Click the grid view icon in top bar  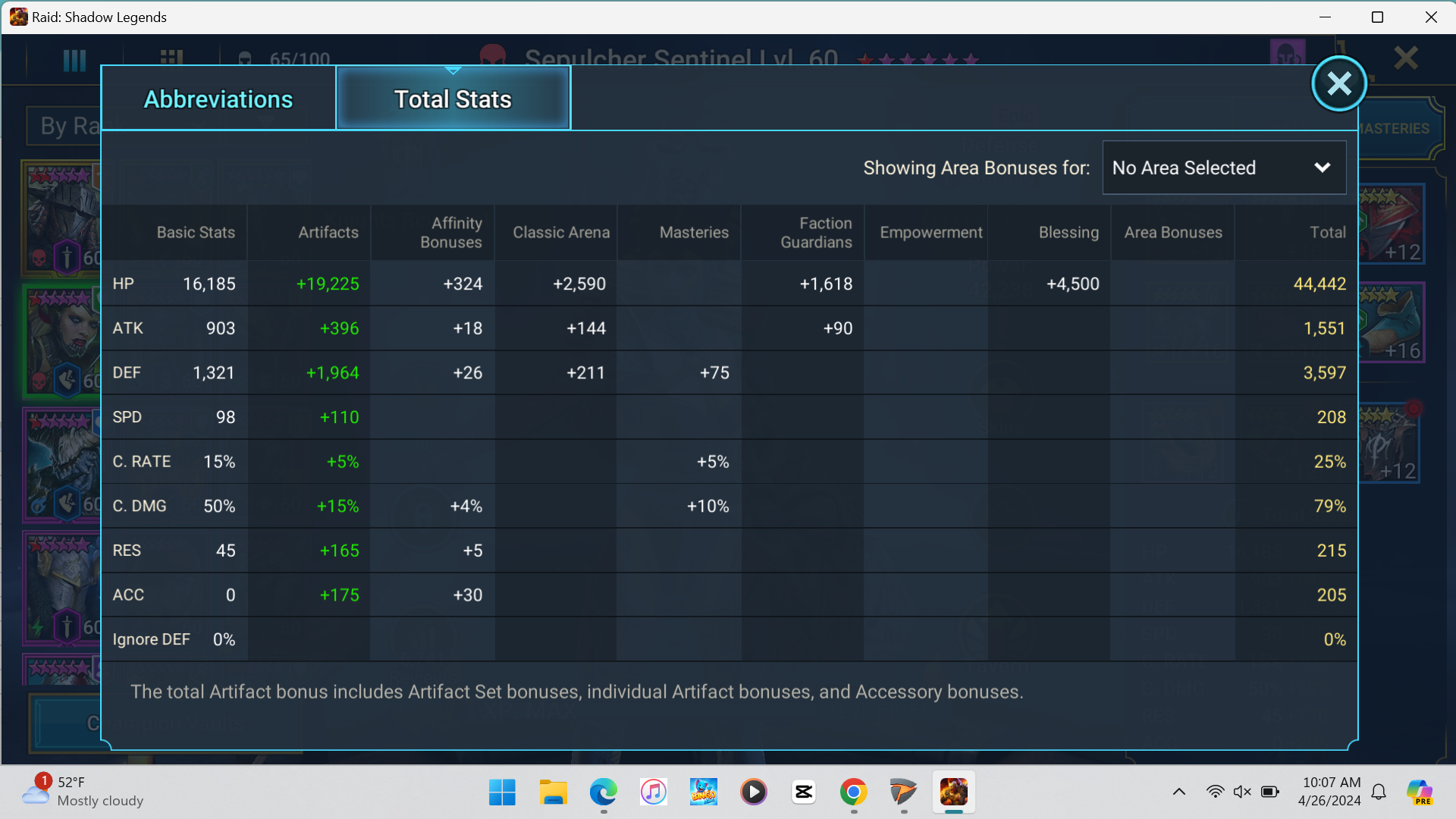point(171,57)
